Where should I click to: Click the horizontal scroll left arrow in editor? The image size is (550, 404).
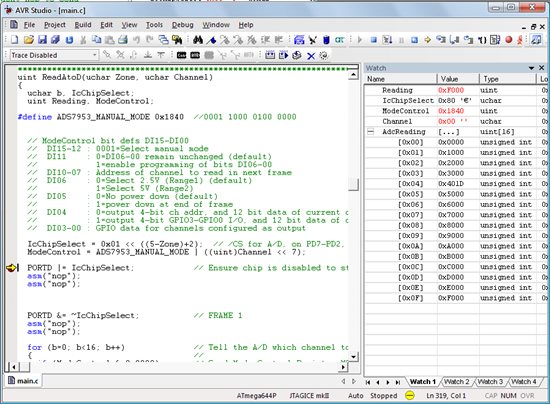tap(14, 367)
